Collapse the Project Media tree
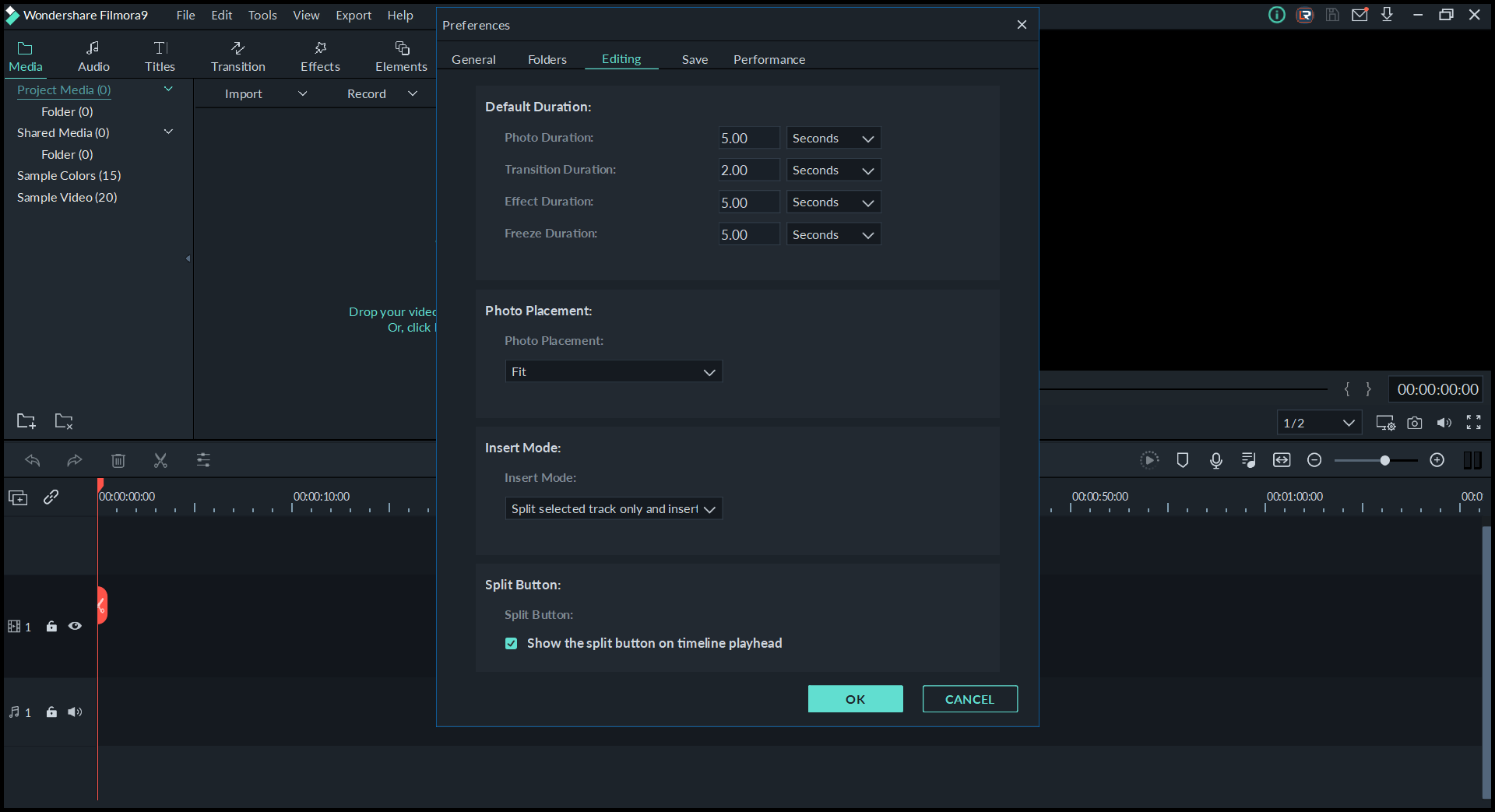The width and height of the screenshot is (1495, 812). pos(168,90)
